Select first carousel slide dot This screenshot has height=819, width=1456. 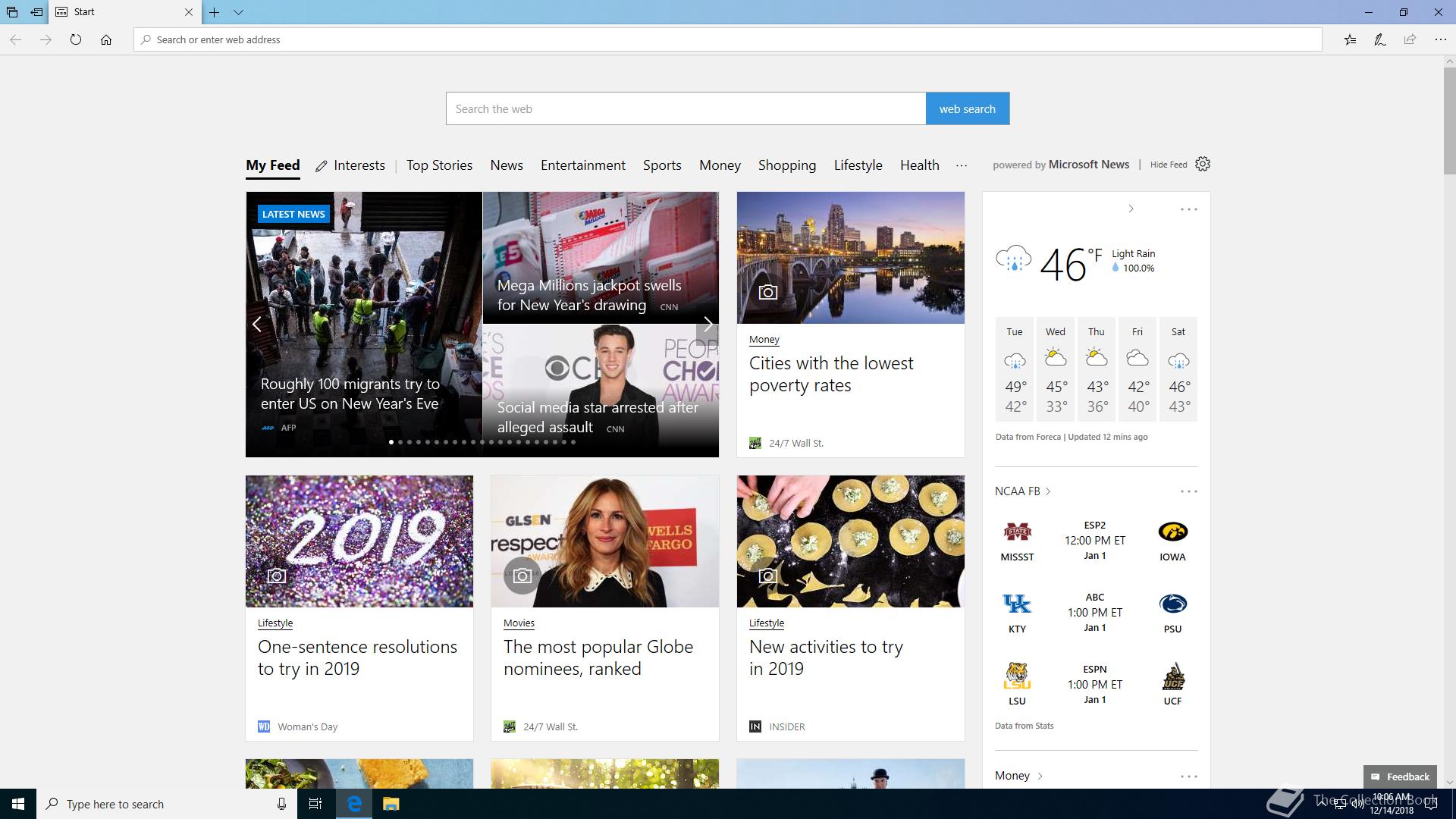pos(391,442)
